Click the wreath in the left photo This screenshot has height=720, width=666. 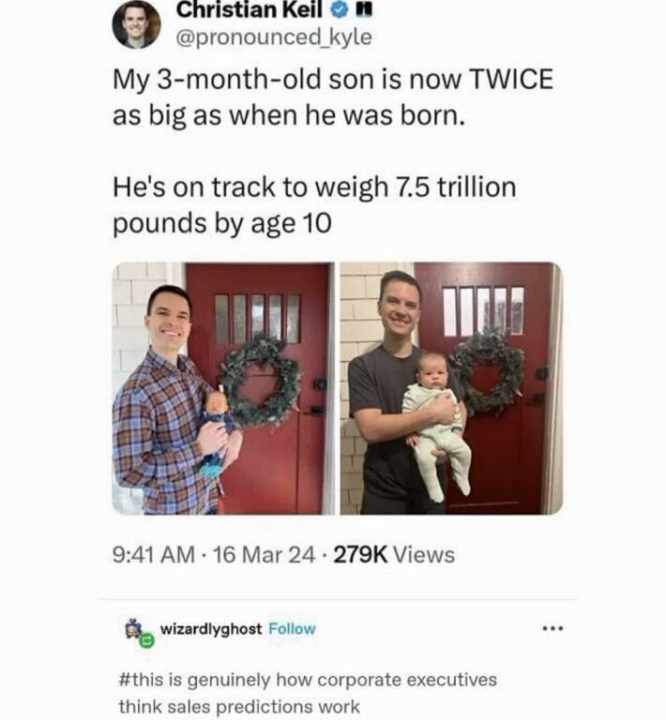(261, 380)
